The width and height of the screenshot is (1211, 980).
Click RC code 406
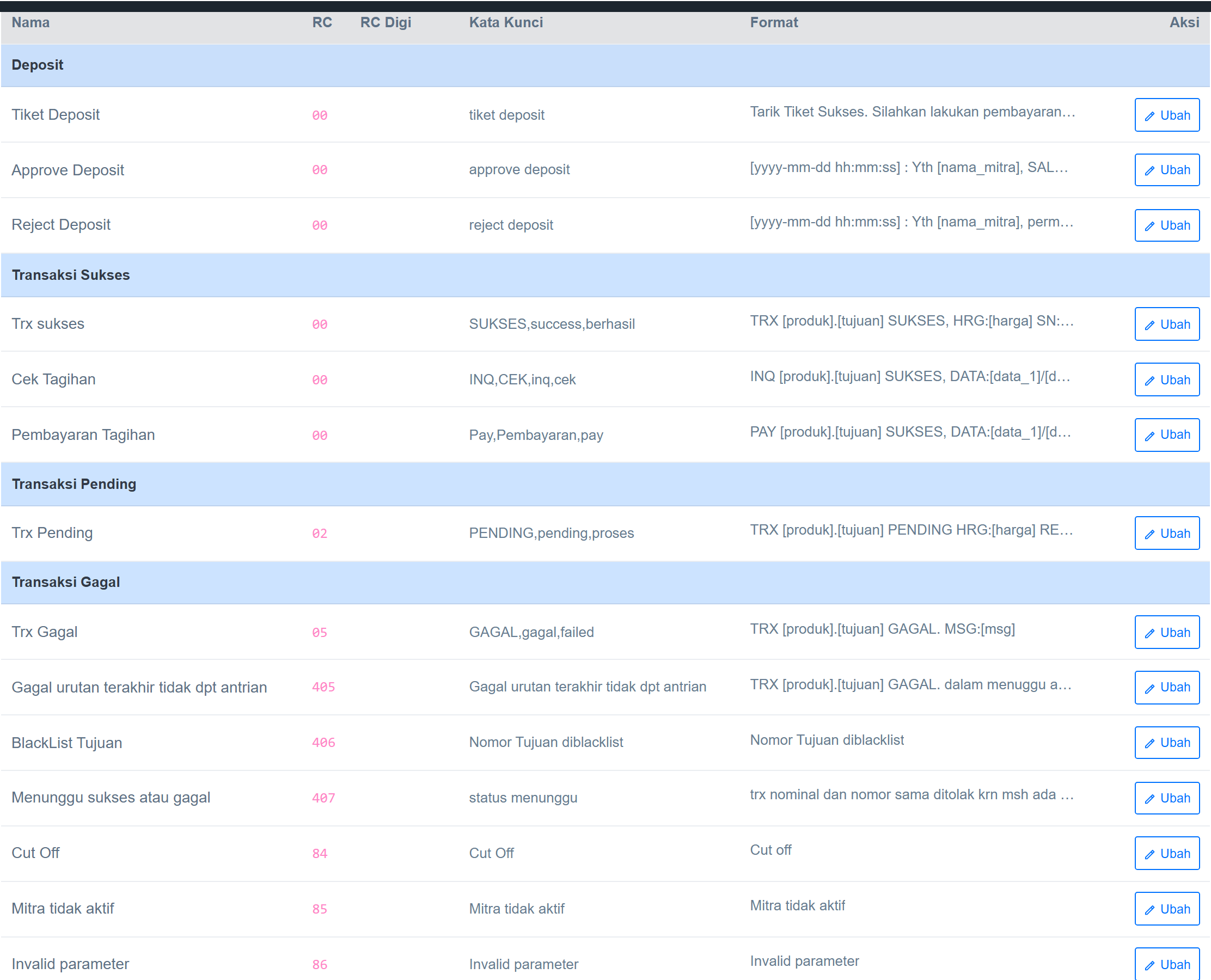tap(323, 742)
